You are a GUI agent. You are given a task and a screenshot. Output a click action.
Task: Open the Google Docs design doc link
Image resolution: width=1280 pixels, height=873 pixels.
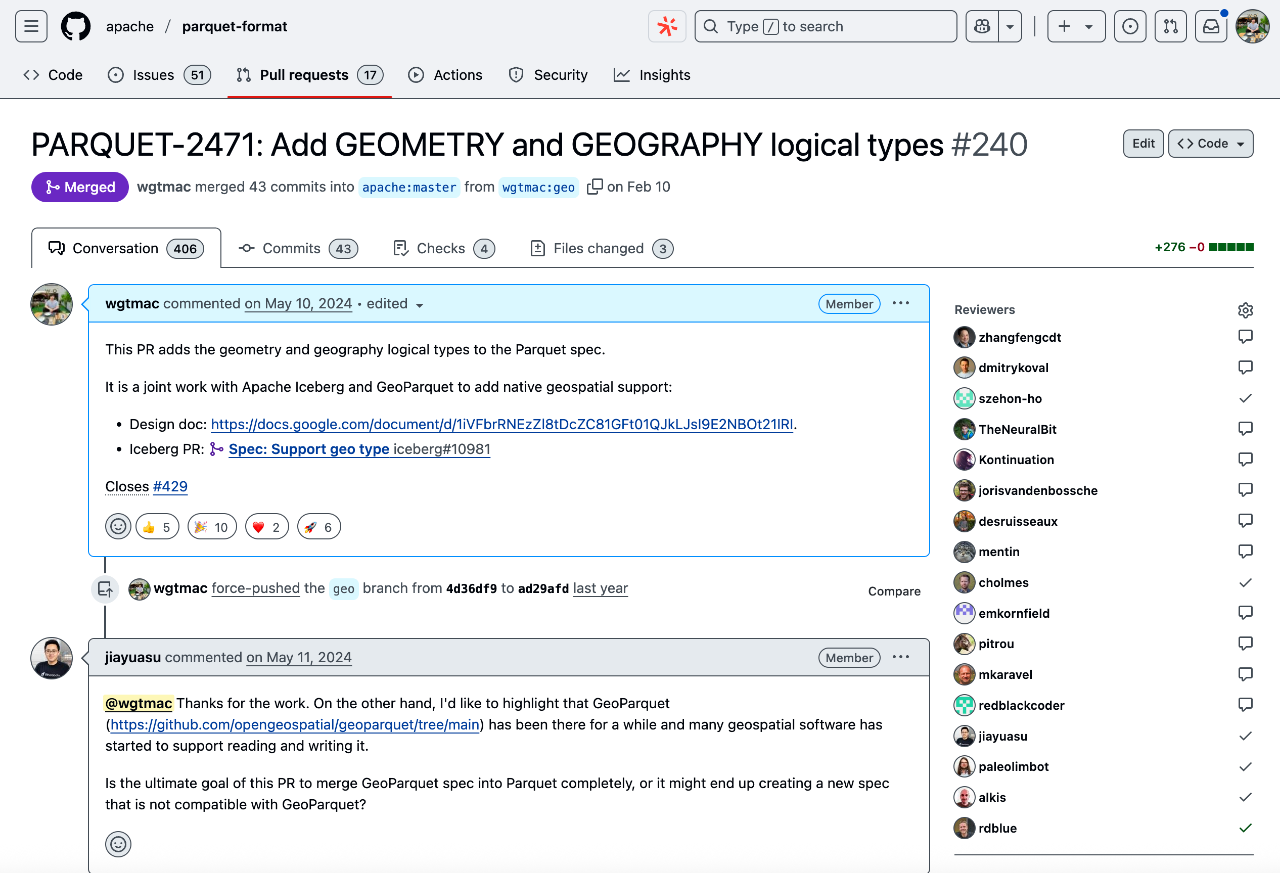point(503,424)
